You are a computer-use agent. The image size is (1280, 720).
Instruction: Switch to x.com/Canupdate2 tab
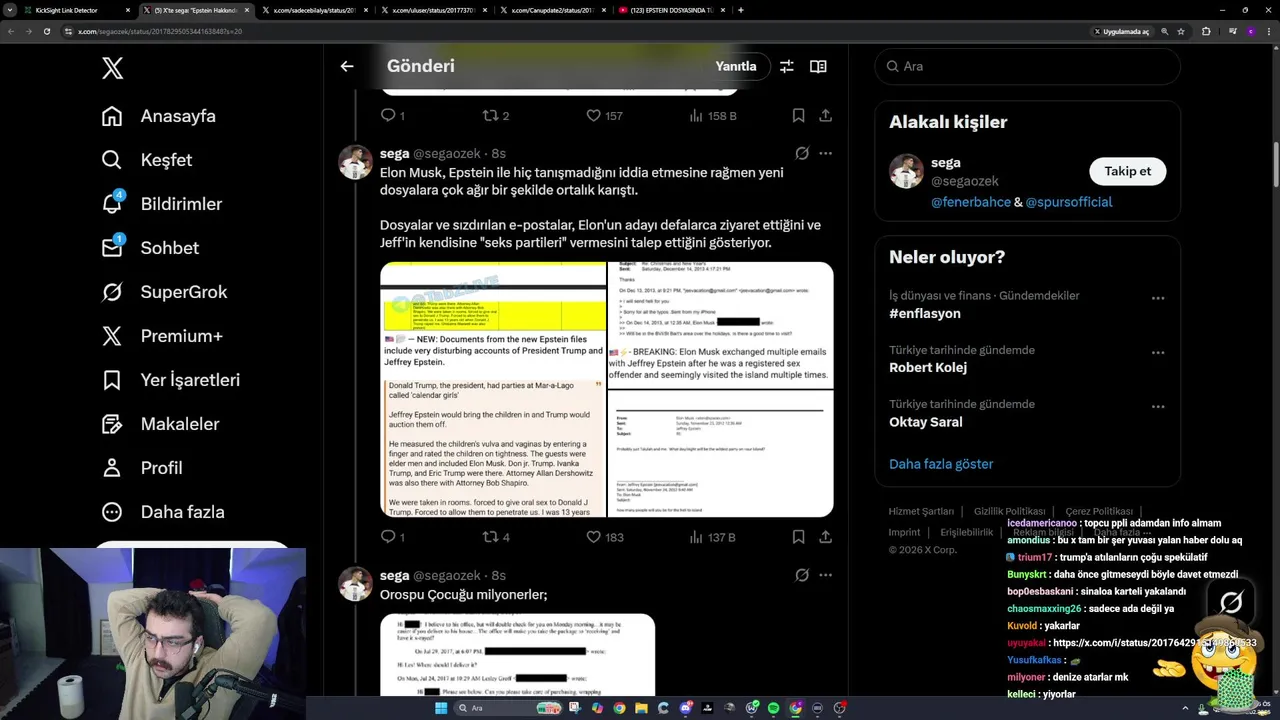click(555, 10)
